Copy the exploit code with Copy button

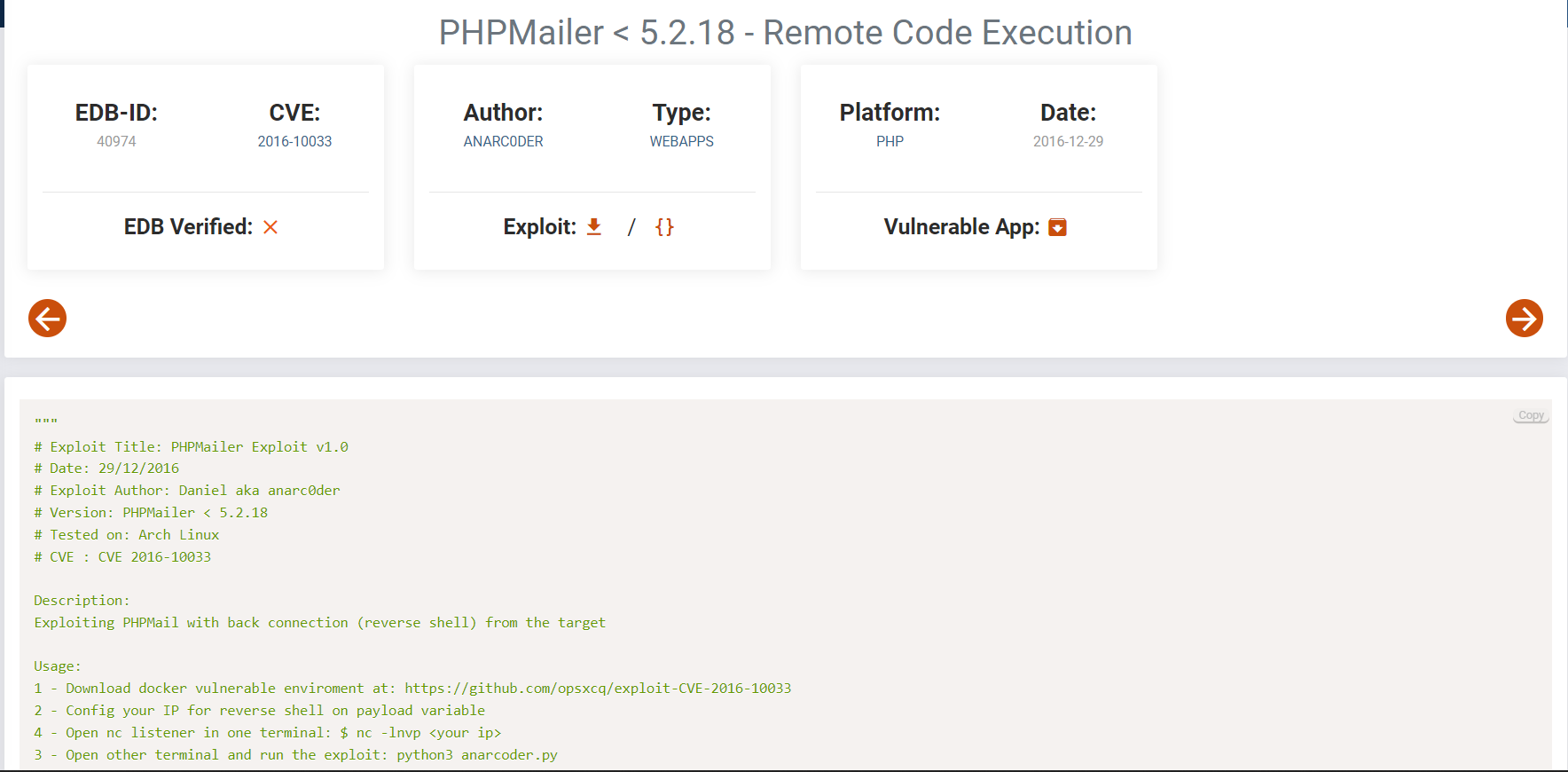coord(1531,415)
